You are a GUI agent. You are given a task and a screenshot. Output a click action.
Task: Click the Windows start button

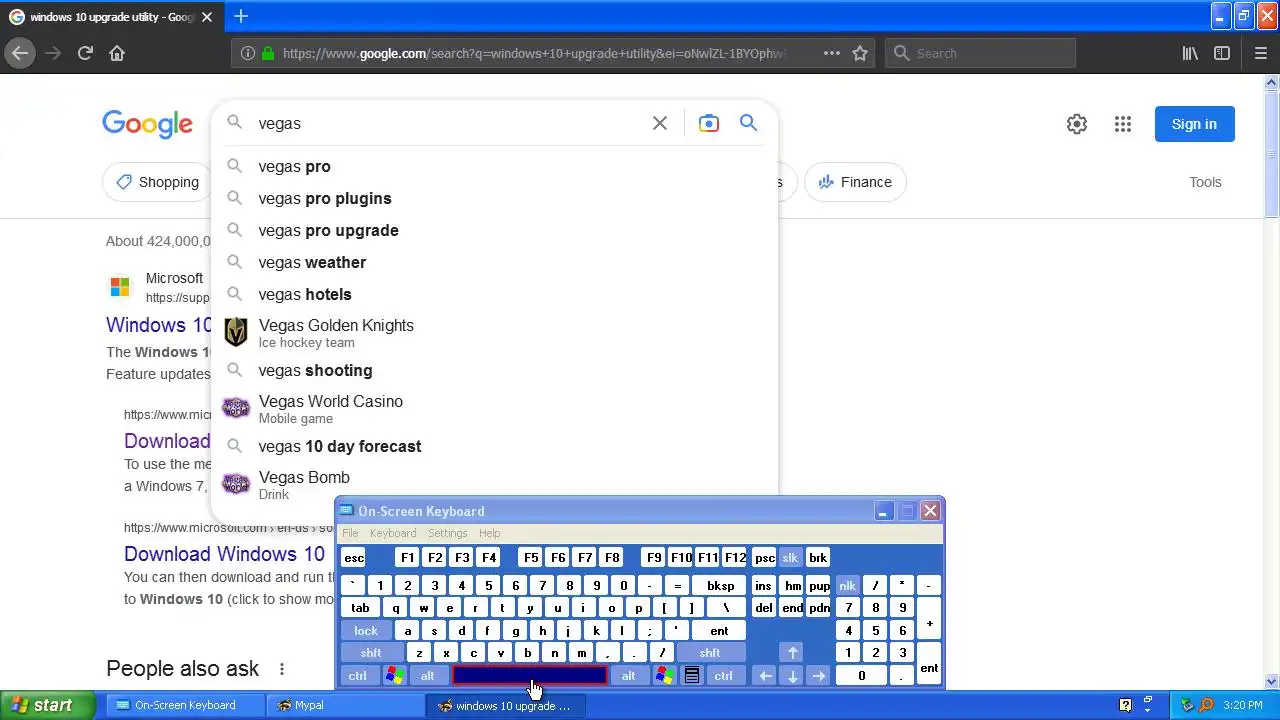tap(48, 705)
